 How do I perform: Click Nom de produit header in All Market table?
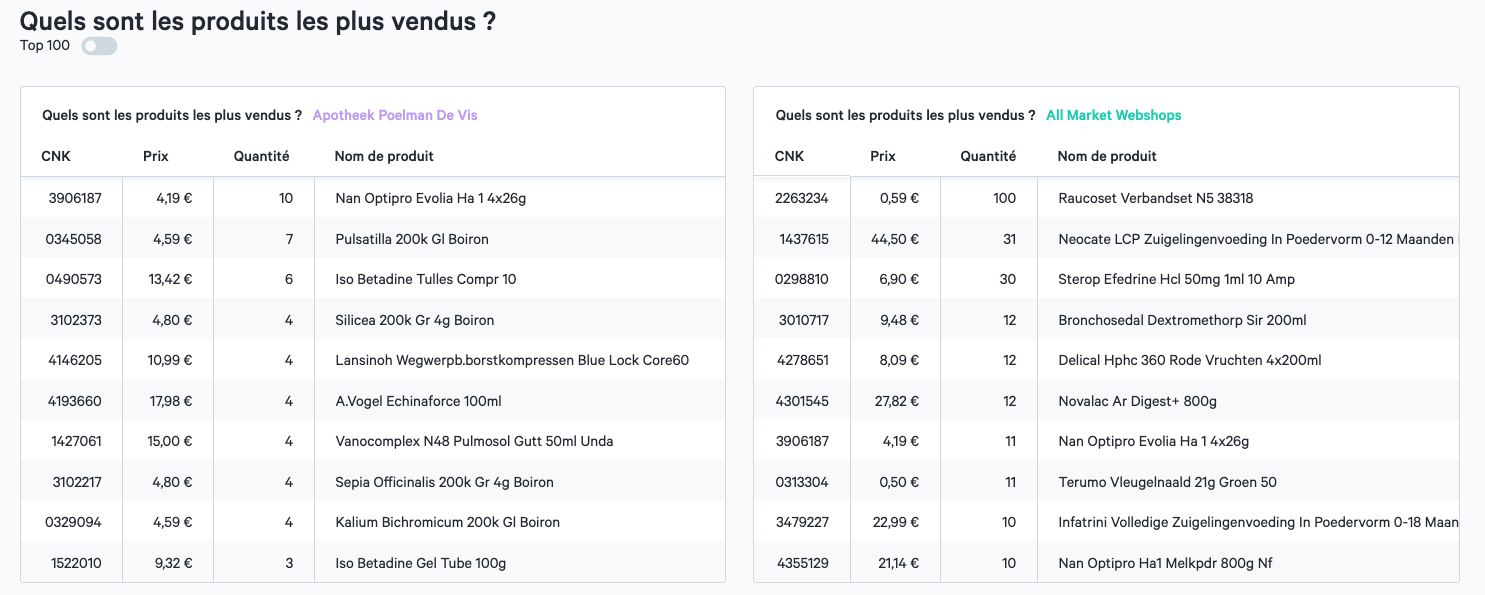point(1107,156)
